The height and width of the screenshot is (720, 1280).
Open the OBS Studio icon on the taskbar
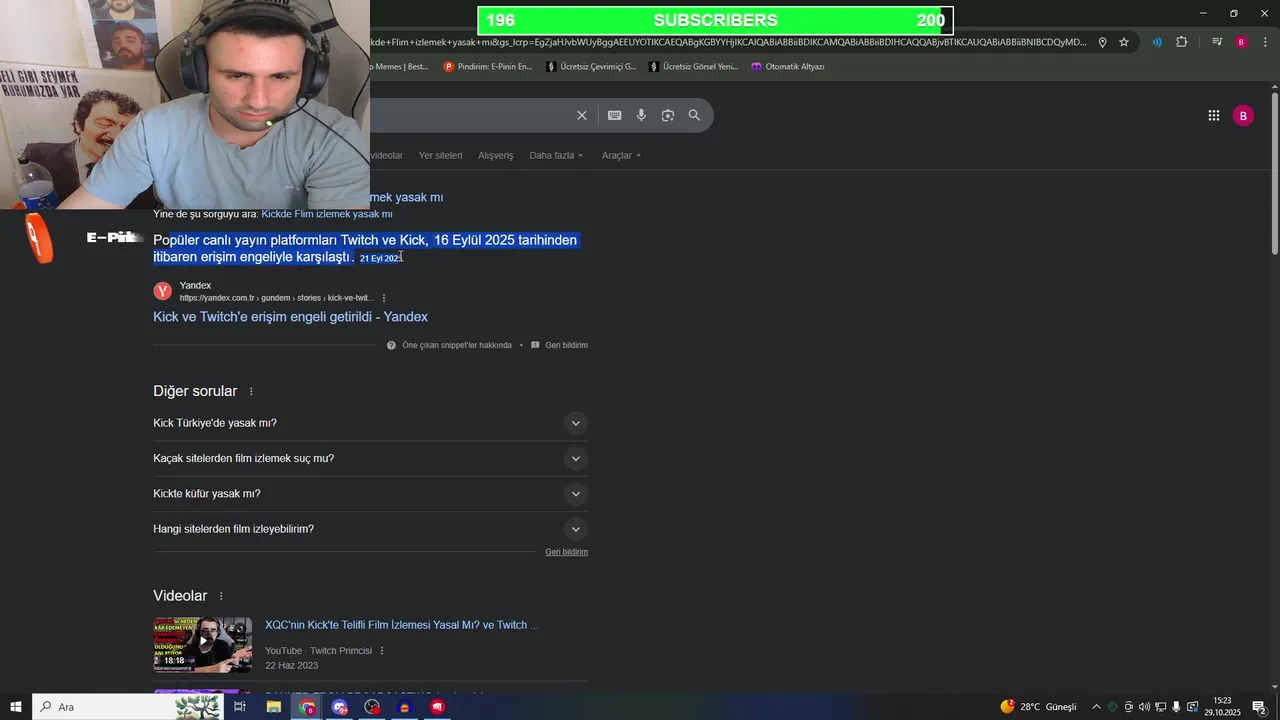coord(373,707)
